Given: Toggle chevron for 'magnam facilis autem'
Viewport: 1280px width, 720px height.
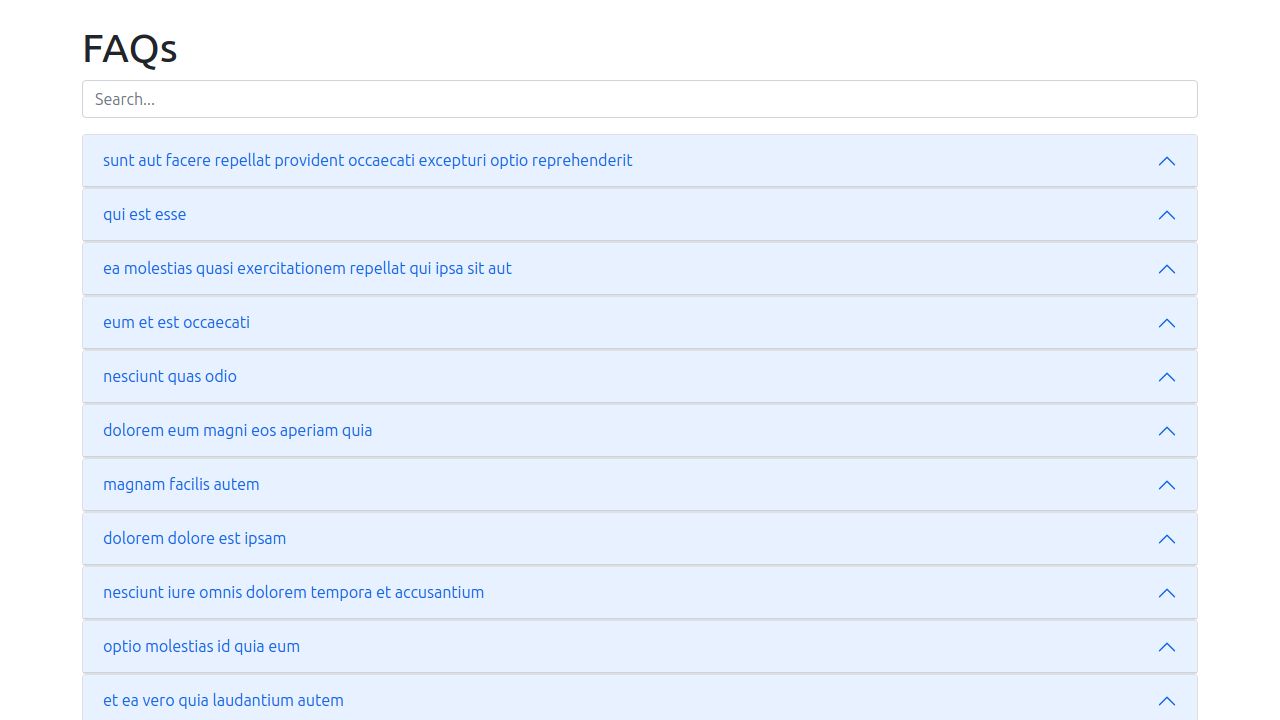Looking at the screenshot, I should pyautogui.click(x=1167, y=485).
